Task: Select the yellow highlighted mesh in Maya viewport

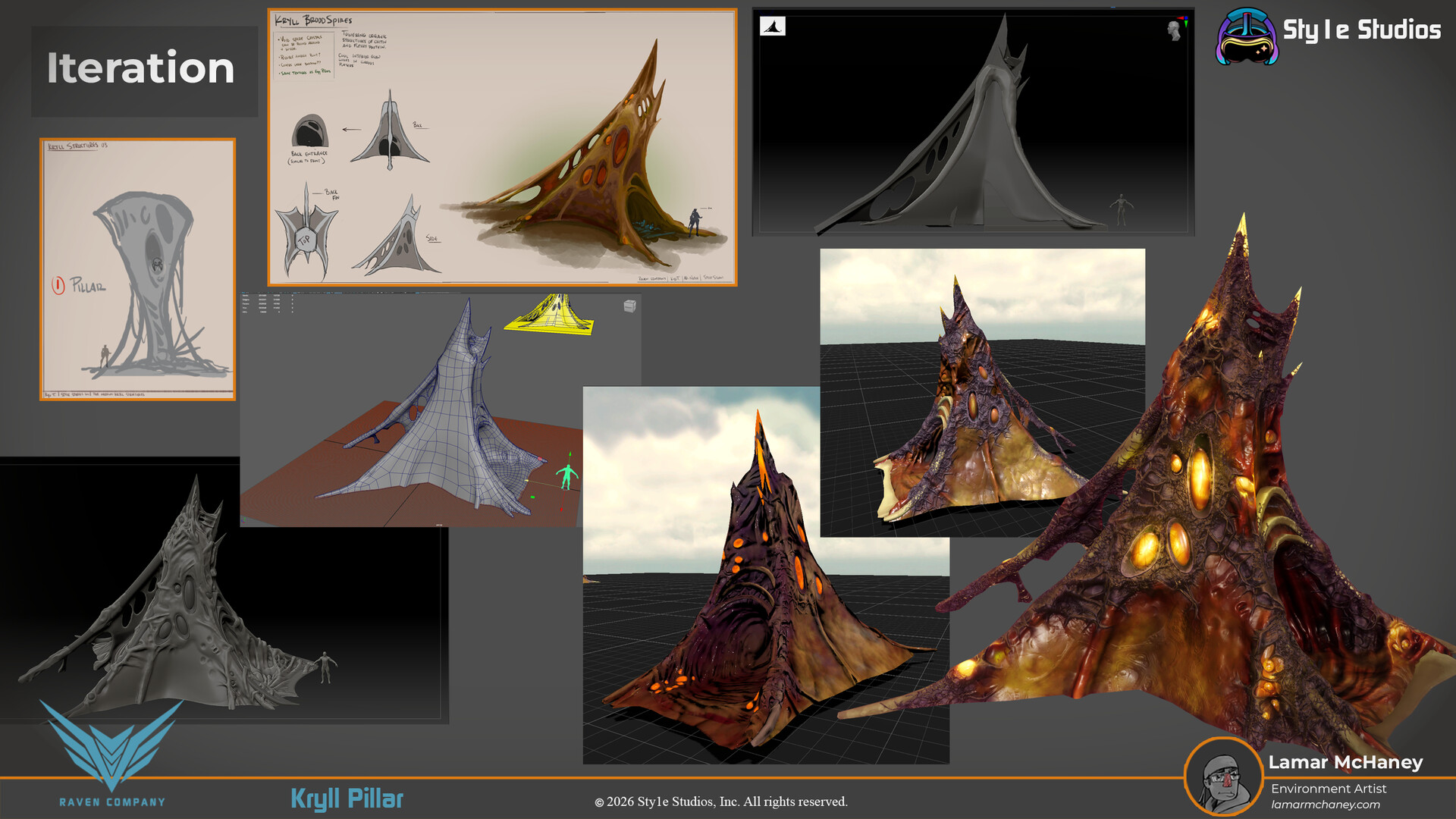Action: point(551,315)
